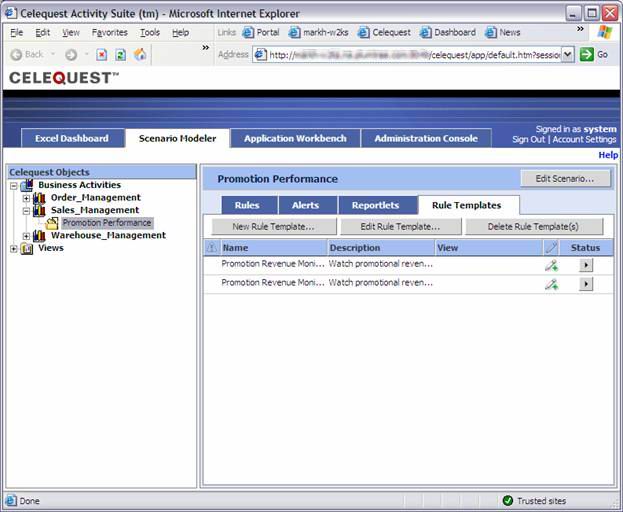623x512 pixels.
Task: Click the Business Activities books icon
Action: pos(27,185)
